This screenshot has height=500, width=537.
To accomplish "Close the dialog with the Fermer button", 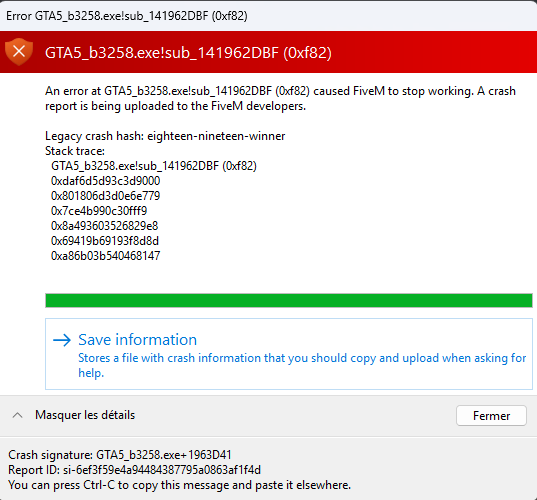I will 491,416.
